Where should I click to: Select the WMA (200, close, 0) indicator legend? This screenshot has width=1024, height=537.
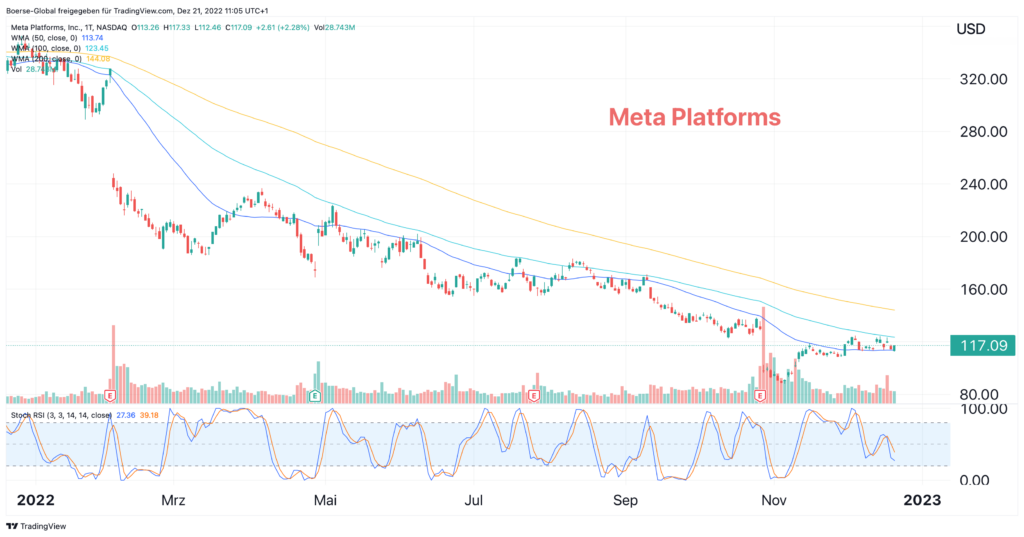point(46,59)
